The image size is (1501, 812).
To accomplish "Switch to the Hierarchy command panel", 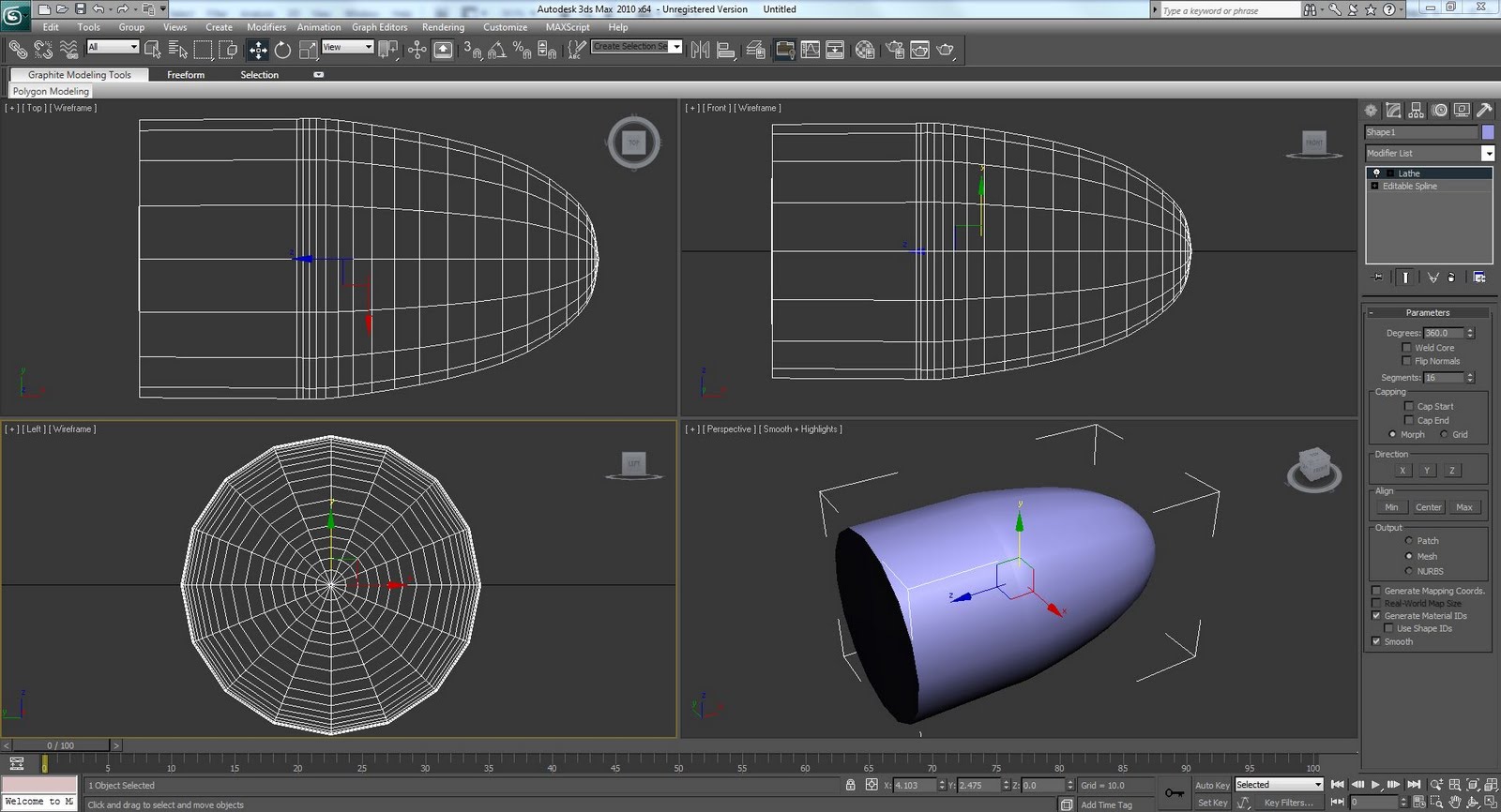I will point(1417,111).
